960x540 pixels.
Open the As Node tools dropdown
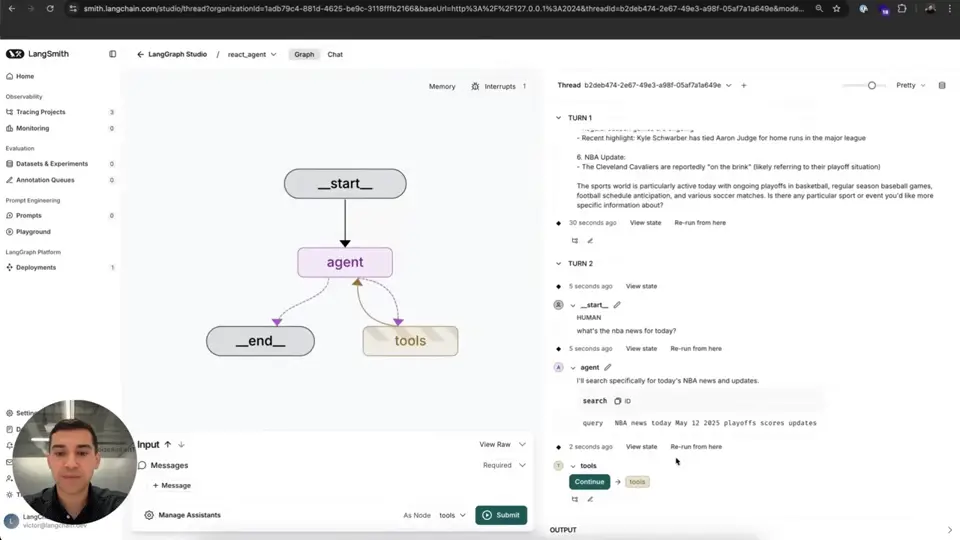click(x=452, y=516)
